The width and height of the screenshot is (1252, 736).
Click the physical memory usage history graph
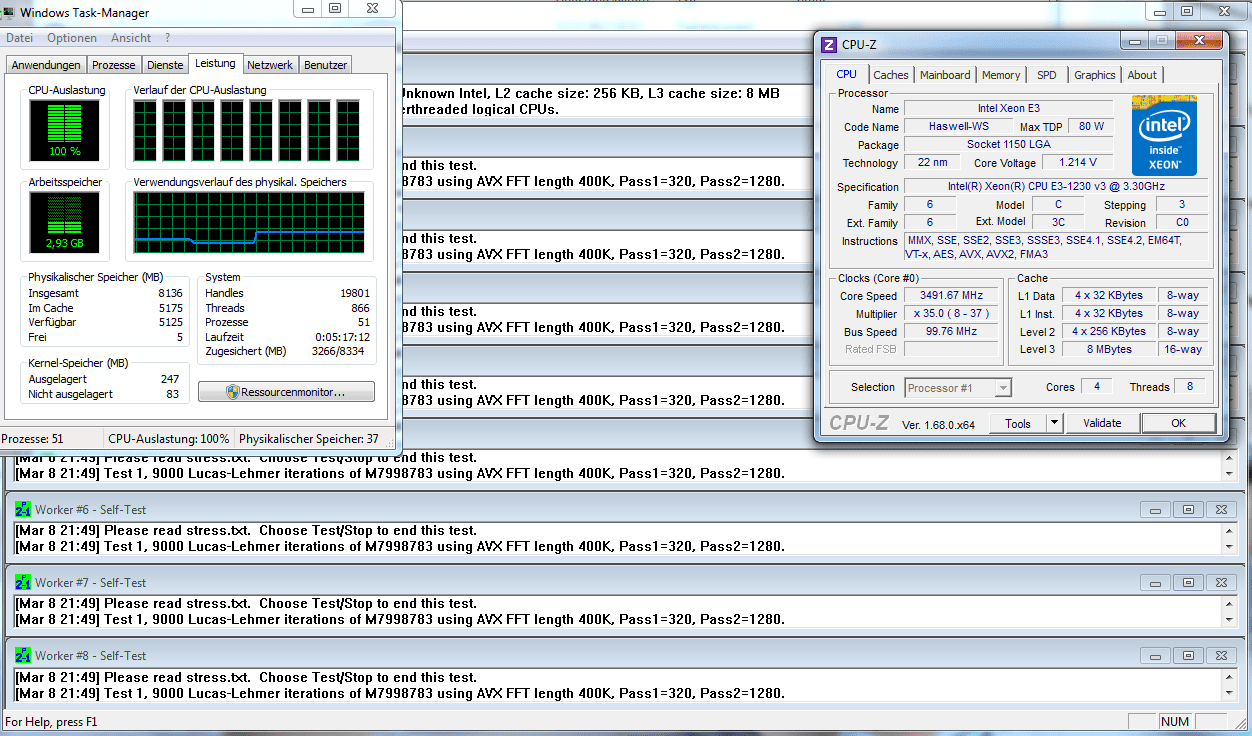tap(249, 222)
